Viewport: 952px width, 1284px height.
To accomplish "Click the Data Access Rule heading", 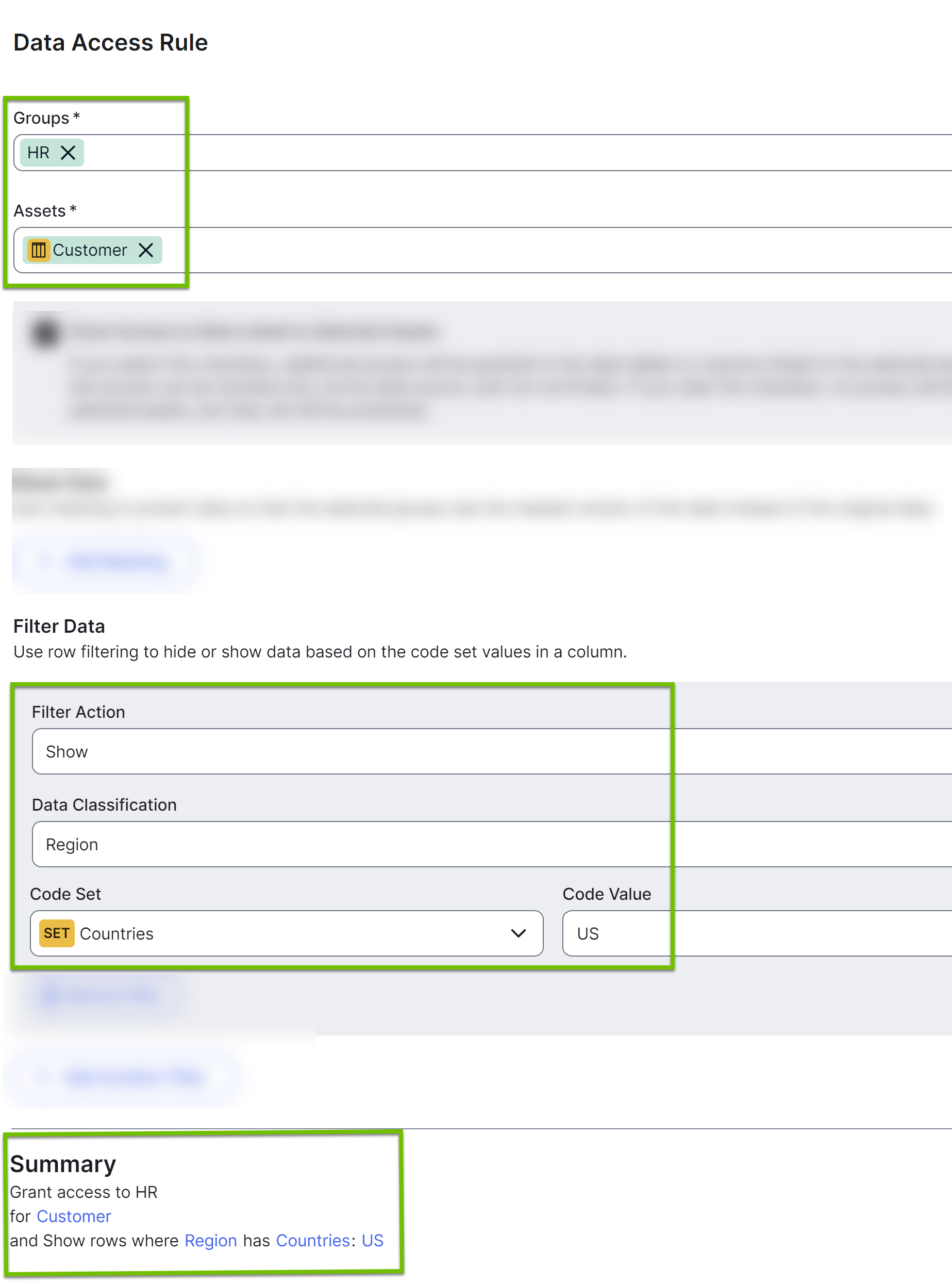I will click(111, 43).
